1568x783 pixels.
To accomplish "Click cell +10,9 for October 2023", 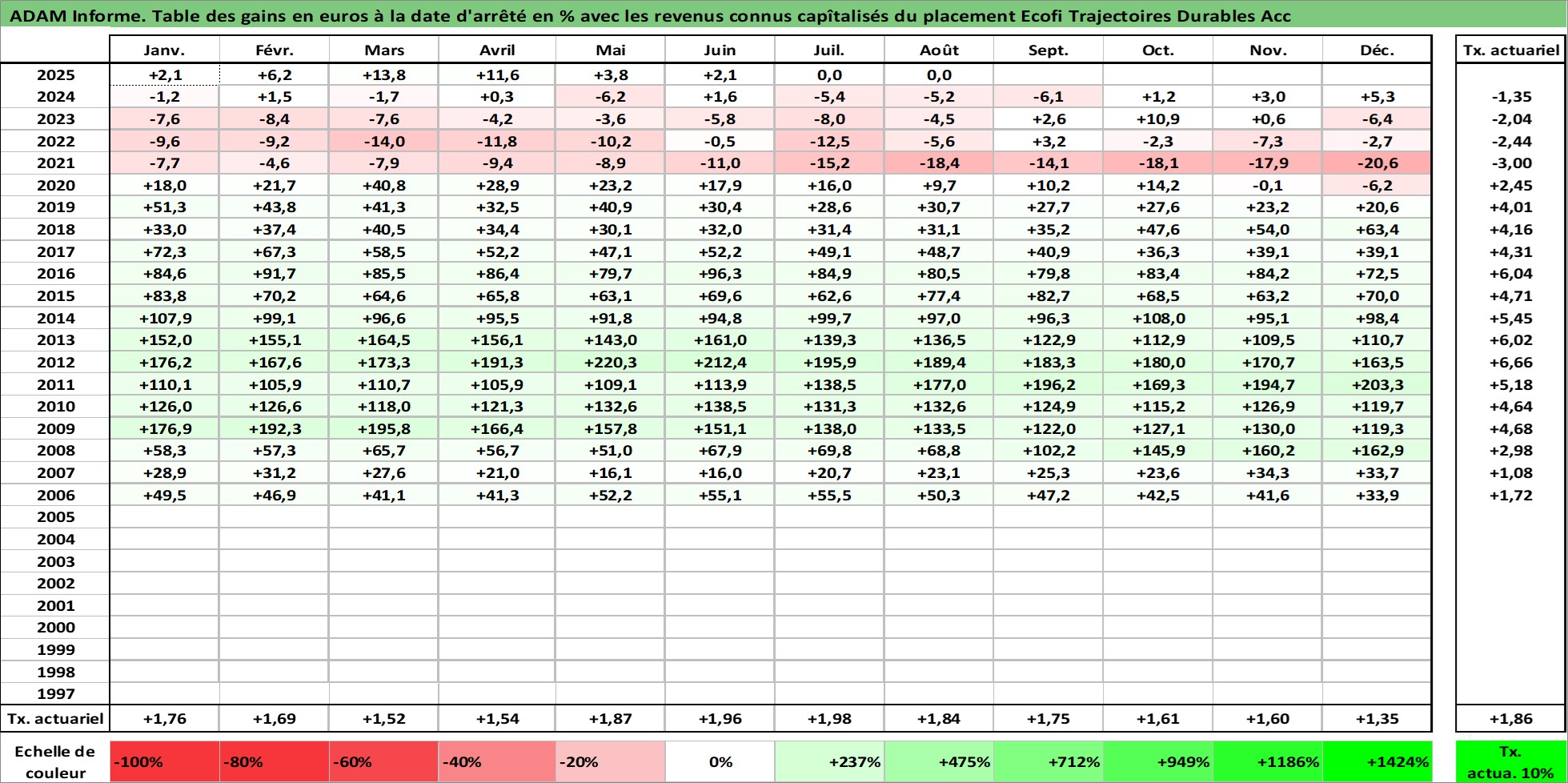I will pyautogui.click(x=1158, y=118).
